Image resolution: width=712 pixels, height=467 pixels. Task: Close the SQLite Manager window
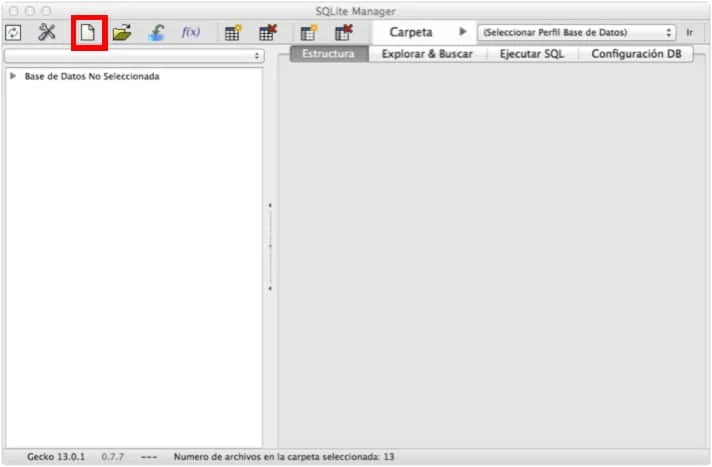coord(14,10)
